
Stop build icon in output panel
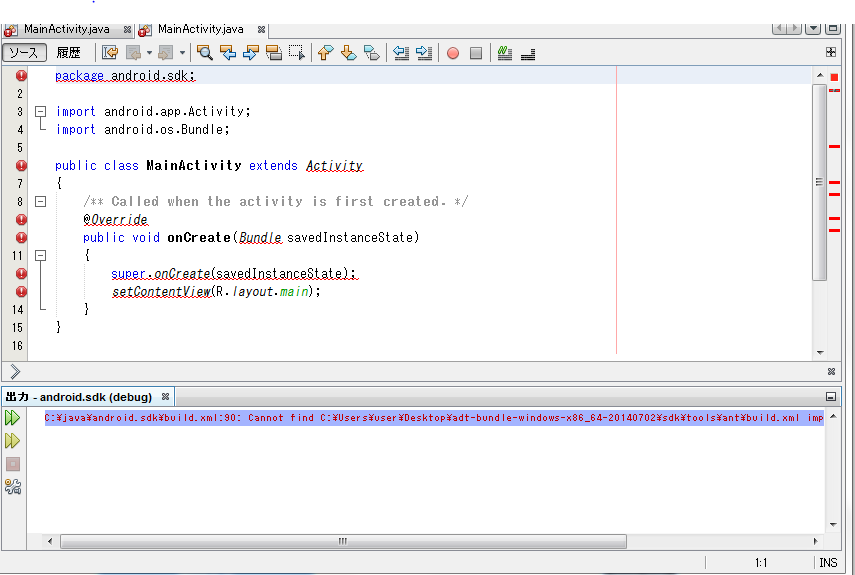point(13,464)
